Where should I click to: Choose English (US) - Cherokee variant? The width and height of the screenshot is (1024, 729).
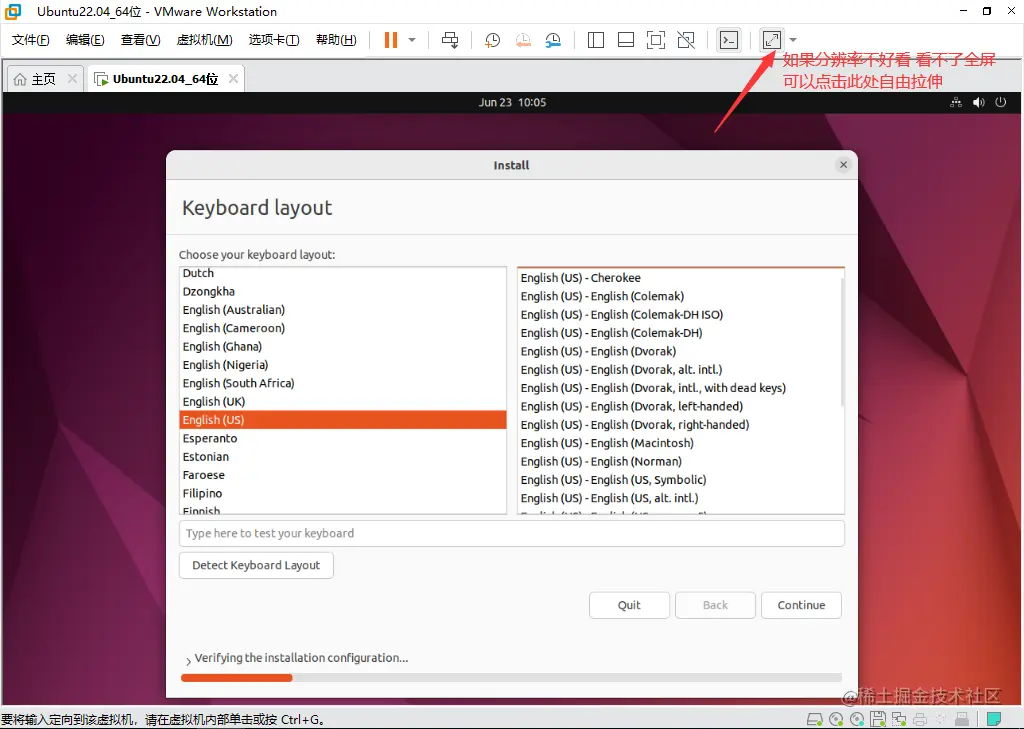click(x=679, y=278)
